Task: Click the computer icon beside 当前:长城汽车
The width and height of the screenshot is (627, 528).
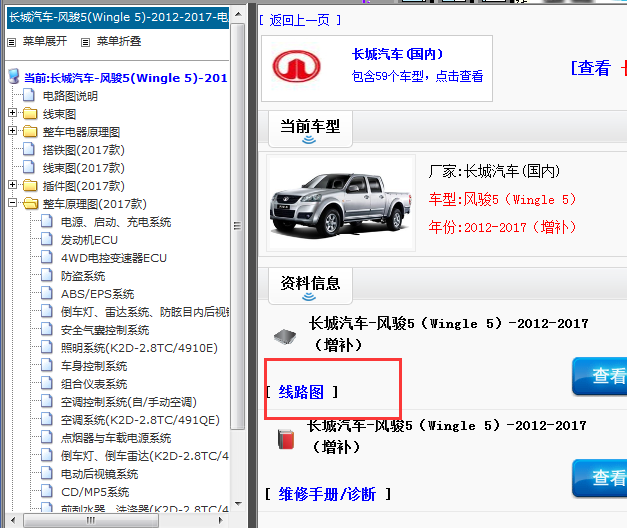Action: pos(14,76)
